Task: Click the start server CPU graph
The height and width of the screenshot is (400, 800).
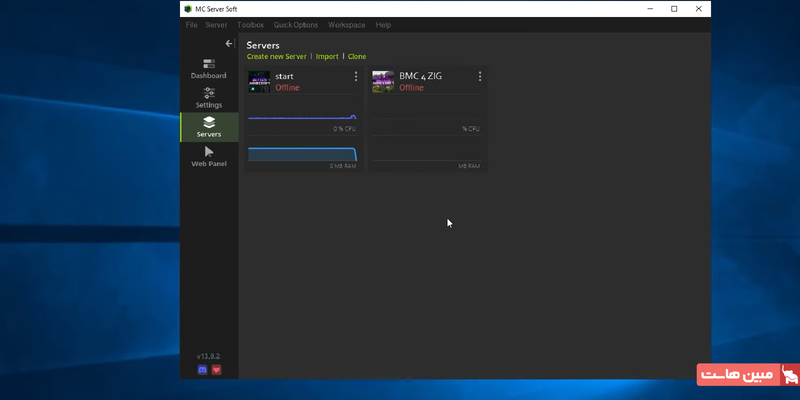Action: click(x=303, y=116)
